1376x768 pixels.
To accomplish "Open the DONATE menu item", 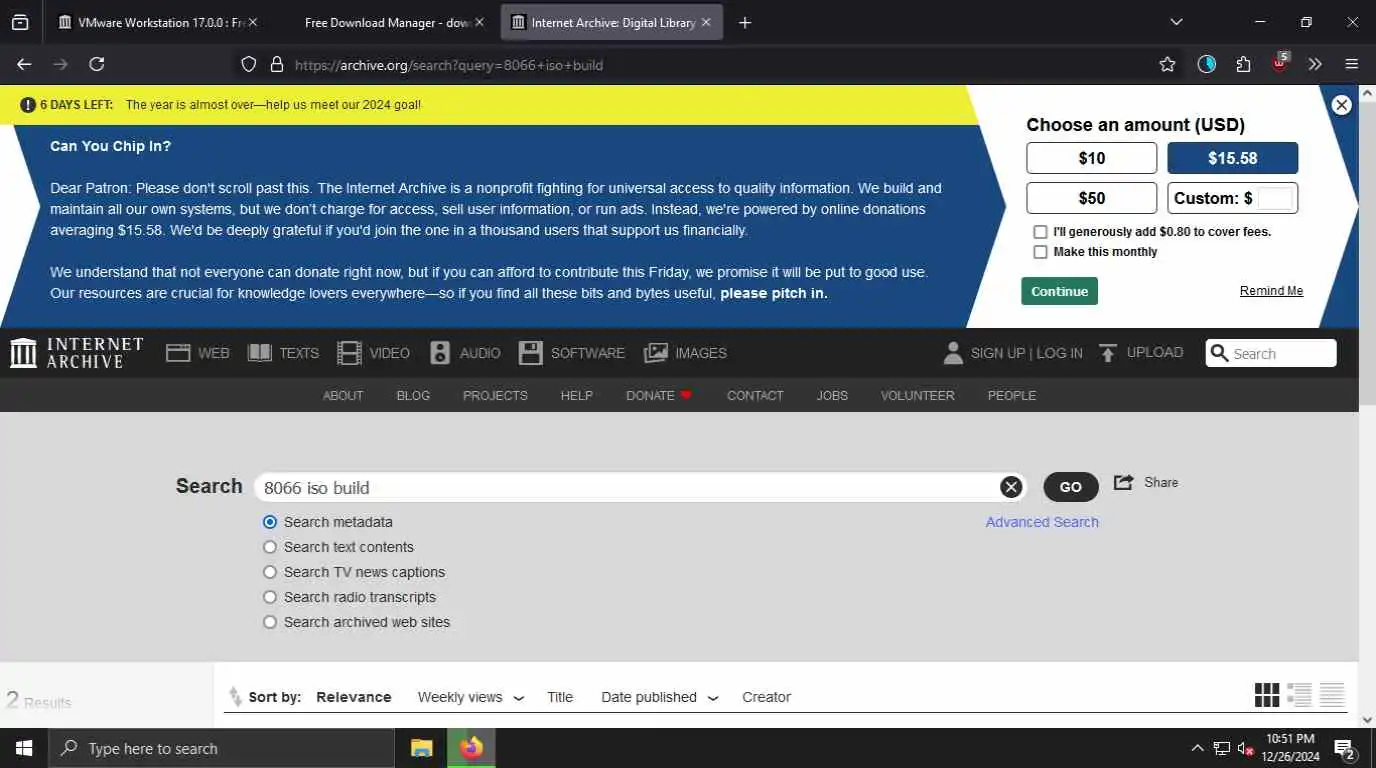I will pos(659,395).
